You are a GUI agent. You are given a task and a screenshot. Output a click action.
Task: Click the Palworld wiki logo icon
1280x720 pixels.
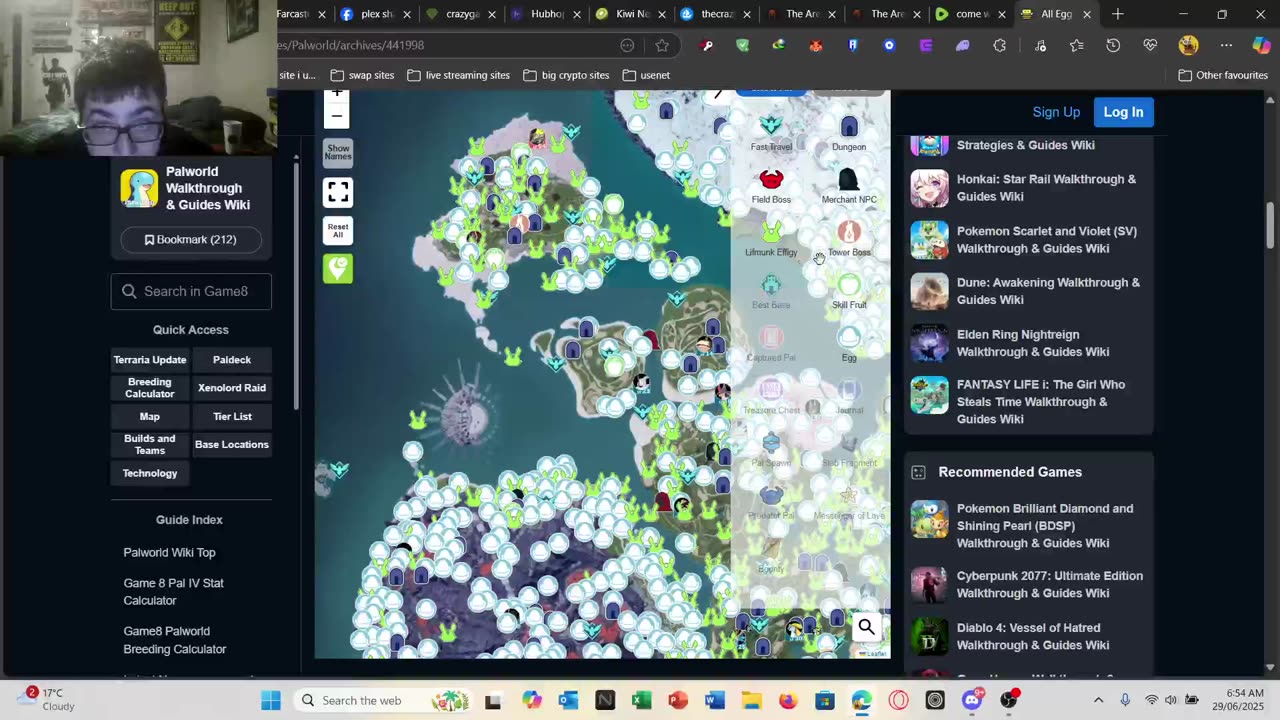(139, 188)
